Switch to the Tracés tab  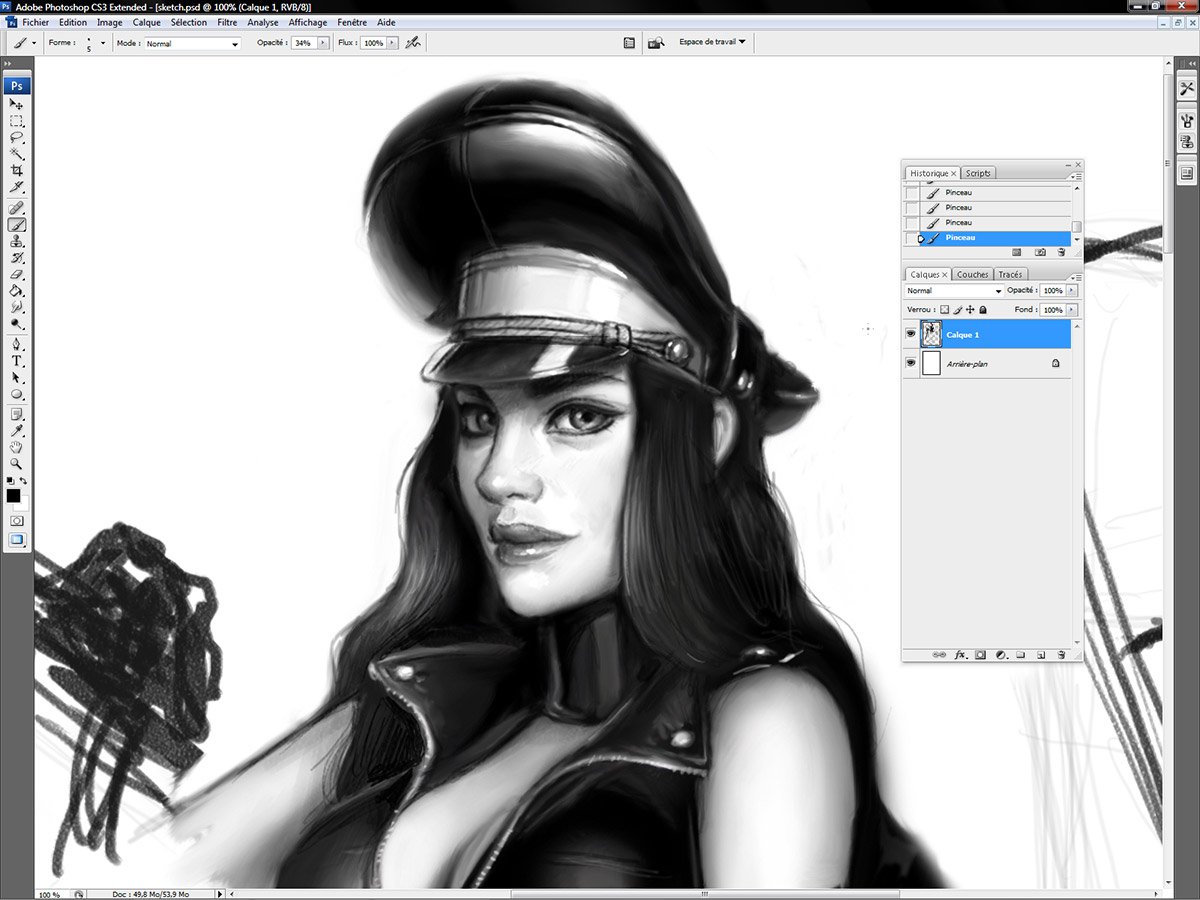(x=1010, y=275)
